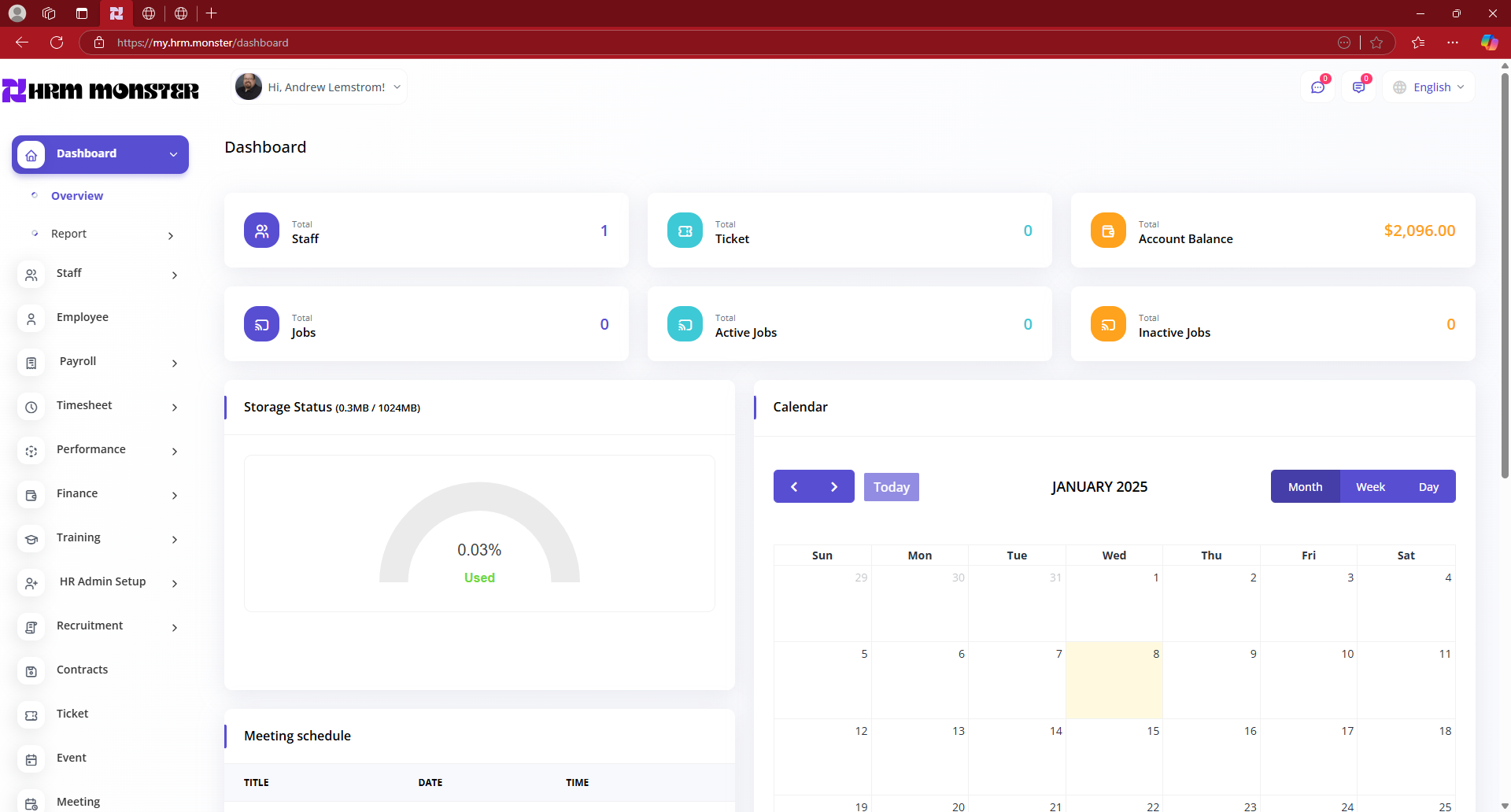The height and width of the screenshot is (812, 1511).
Task: Open the Contracts menu item
Action: pos(83,670)
